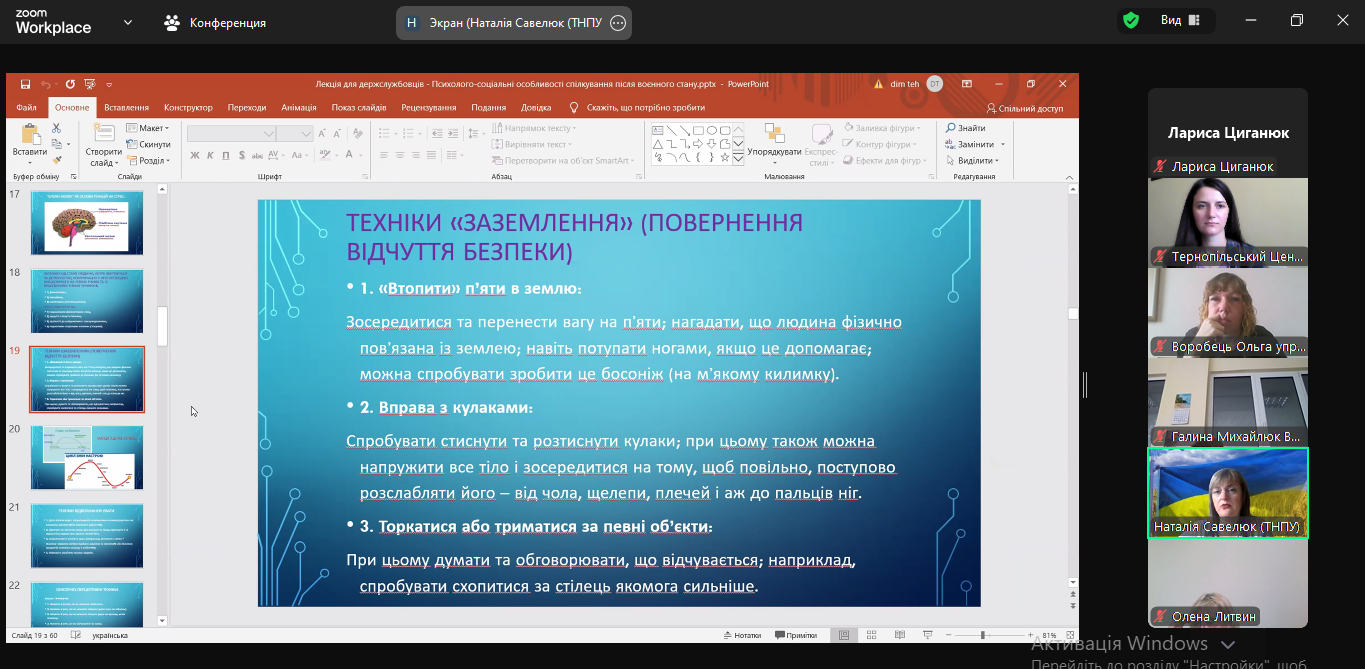
Task: Open the Вставлення ribbon tab
Action: pyautogui.click(x=126, y=108)
